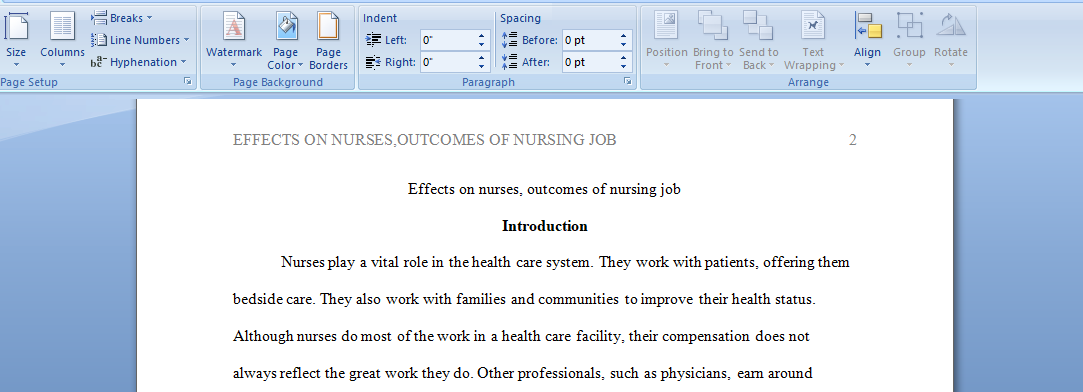Open the Position gallery

[x=667, y=40]
